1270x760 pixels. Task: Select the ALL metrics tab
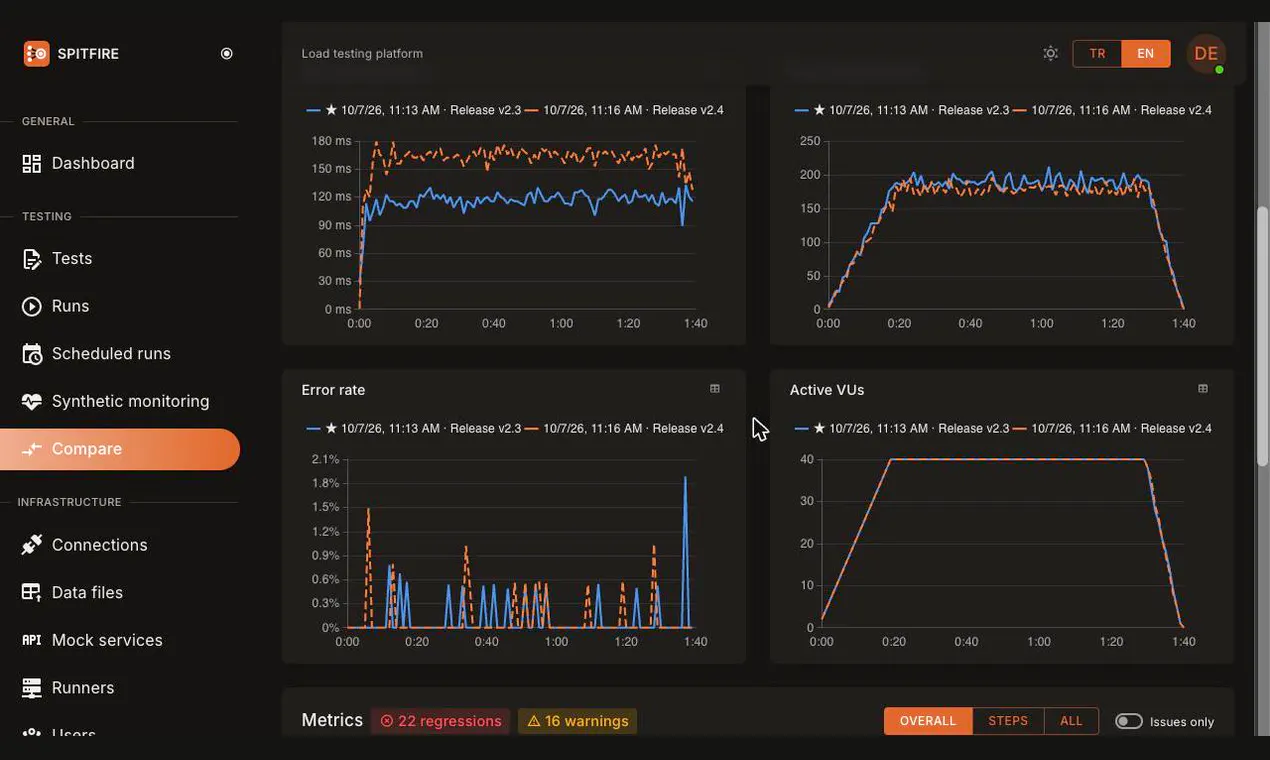pyautogui.click(x=1071, y=721)
